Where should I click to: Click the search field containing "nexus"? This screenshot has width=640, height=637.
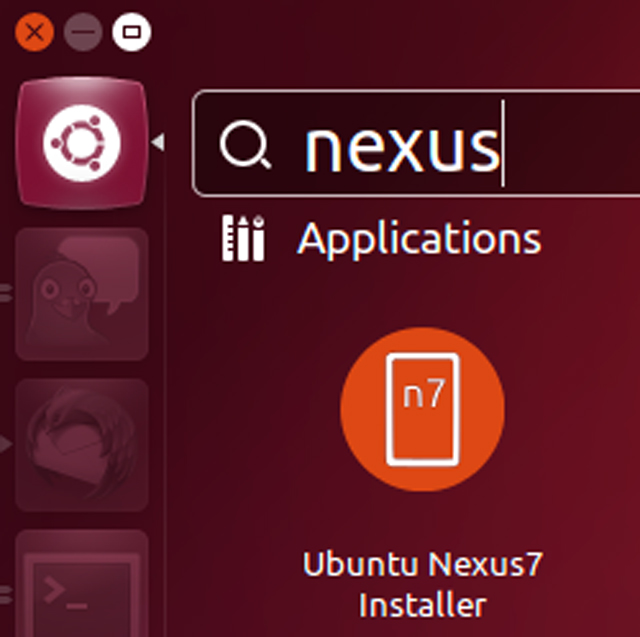(x=416, y=143)
